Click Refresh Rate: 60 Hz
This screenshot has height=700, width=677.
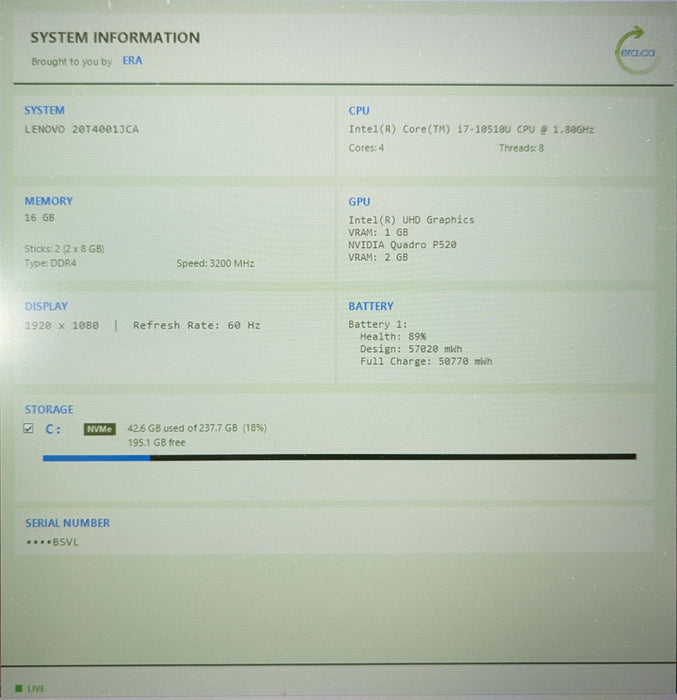(196, 325)
